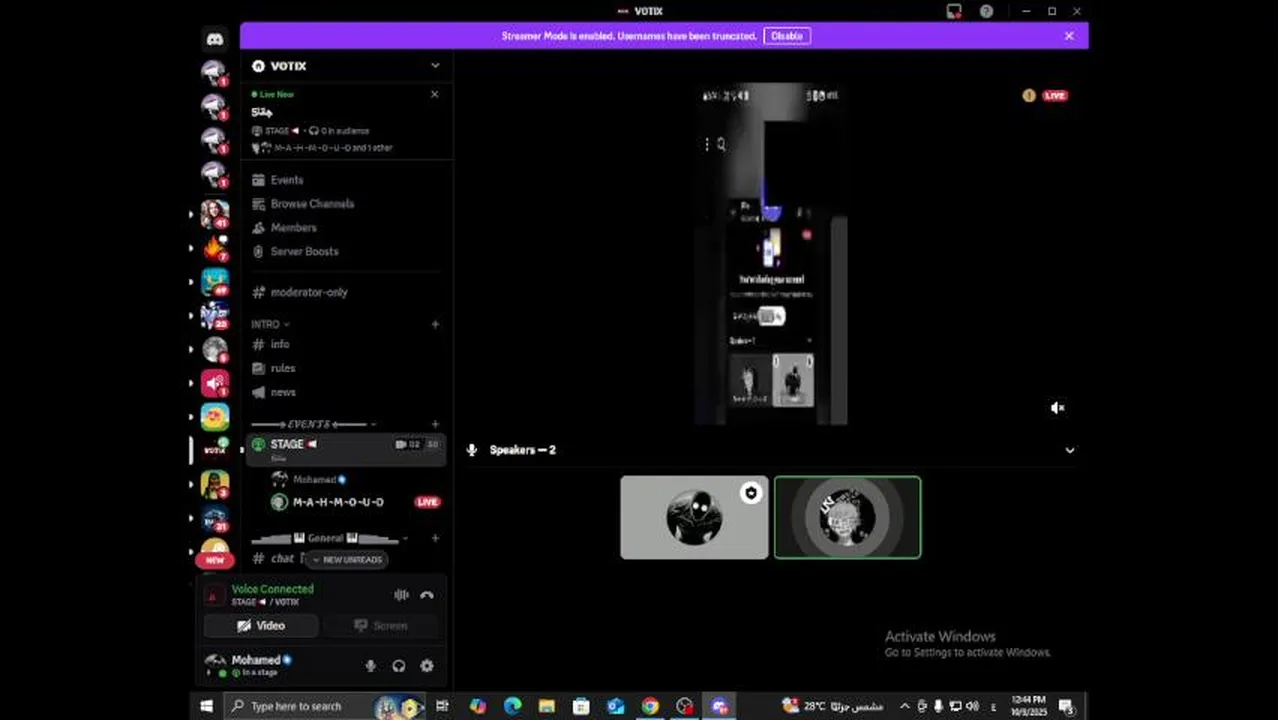Open Outlook from the taskbar
Screen dimensions: 1278x720
615,706
